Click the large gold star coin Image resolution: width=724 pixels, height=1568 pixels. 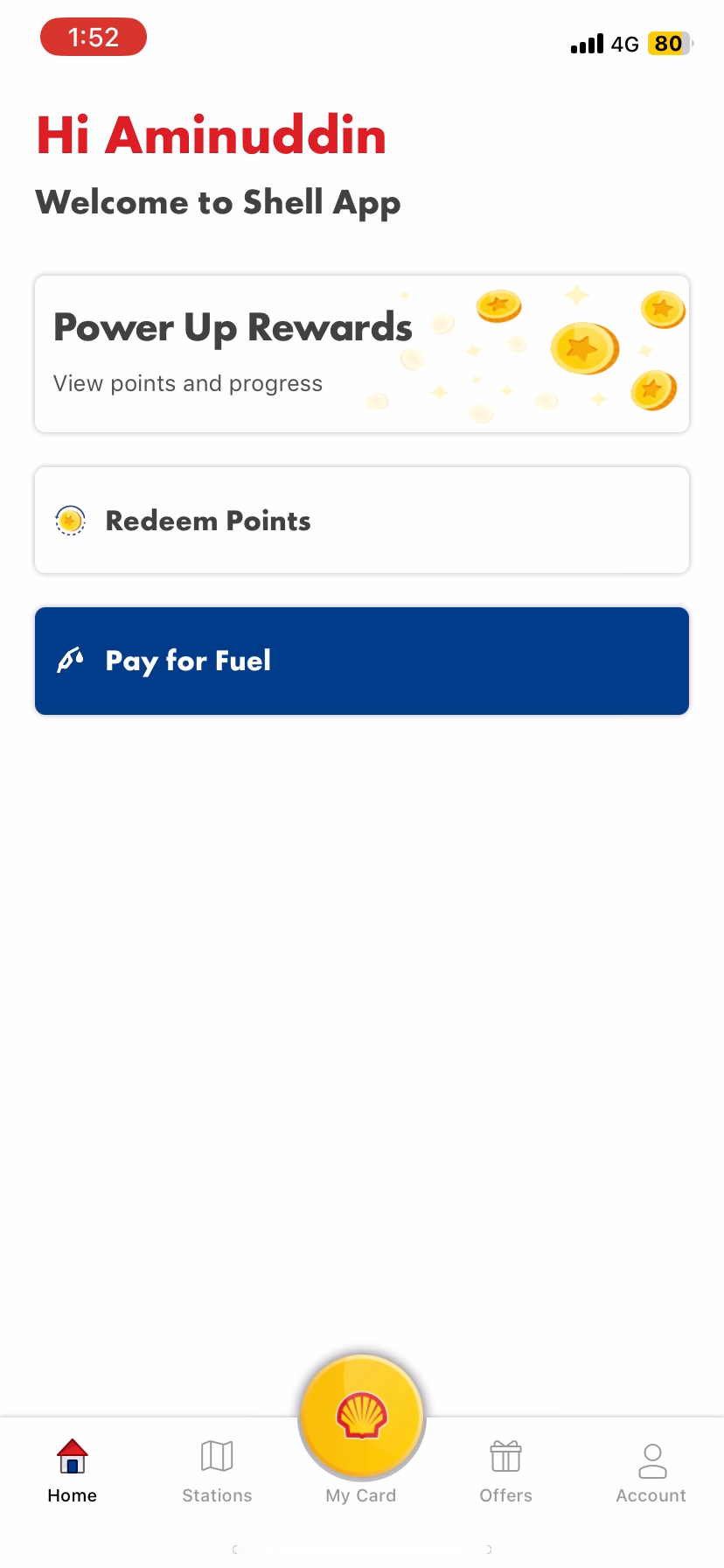(584, 347)
